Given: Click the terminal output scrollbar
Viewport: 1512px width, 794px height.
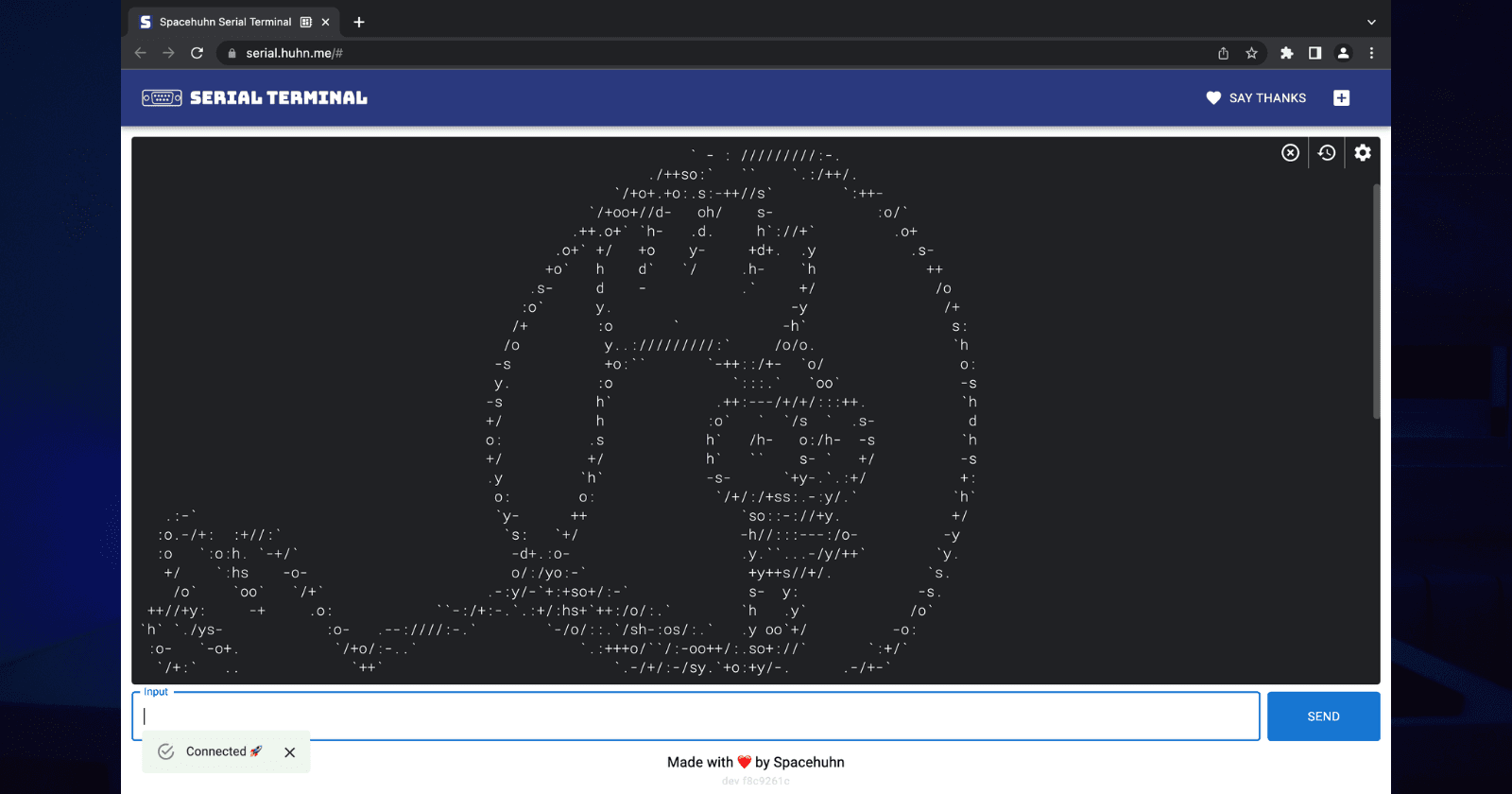Looking at the screenshot, I should tap(1376, 302).
